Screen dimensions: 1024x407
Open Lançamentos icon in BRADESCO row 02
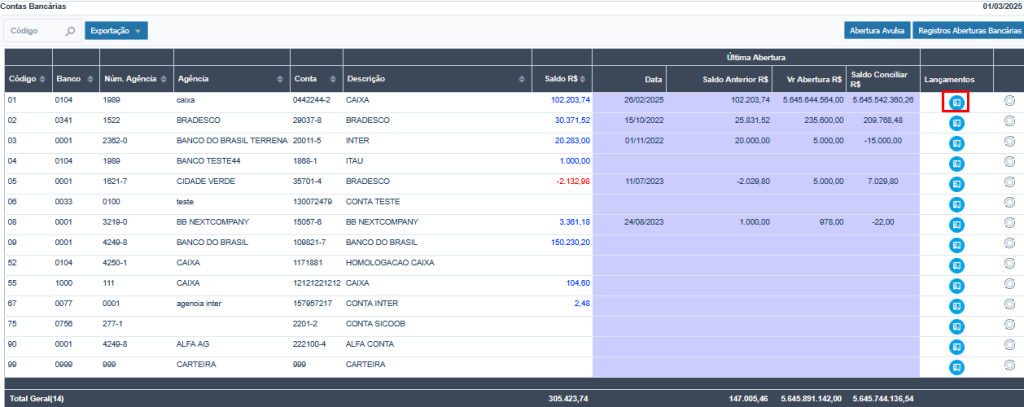956,122
